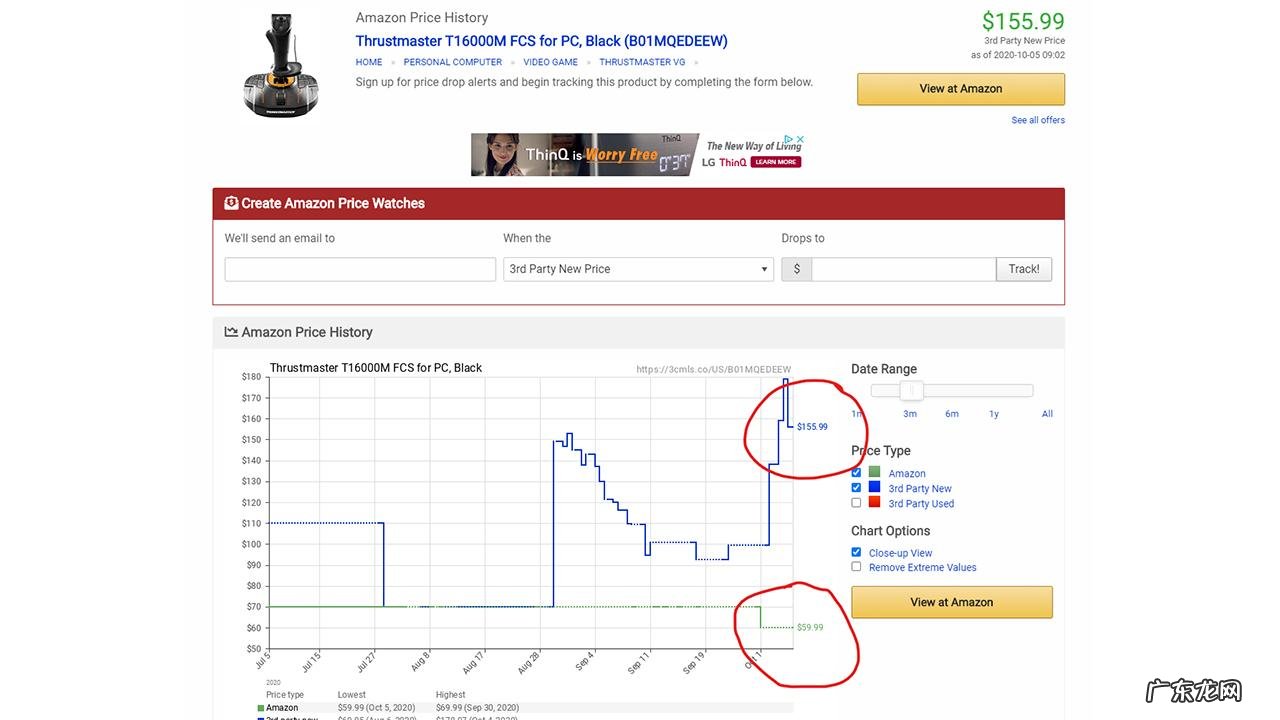Click the lower View at Amazon button
Viewport: 1280px width, 720px height.
tap(952, 602)
